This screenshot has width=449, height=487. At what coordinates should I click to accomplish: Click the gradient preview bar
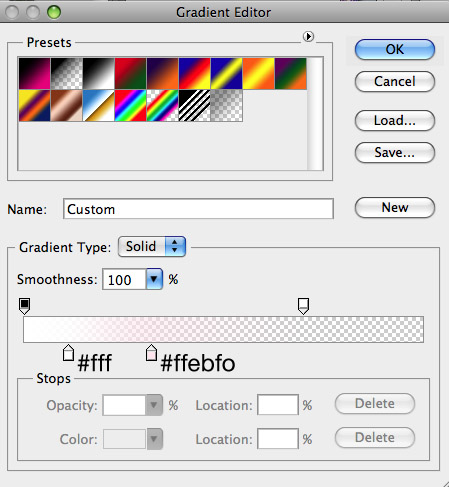223,329
